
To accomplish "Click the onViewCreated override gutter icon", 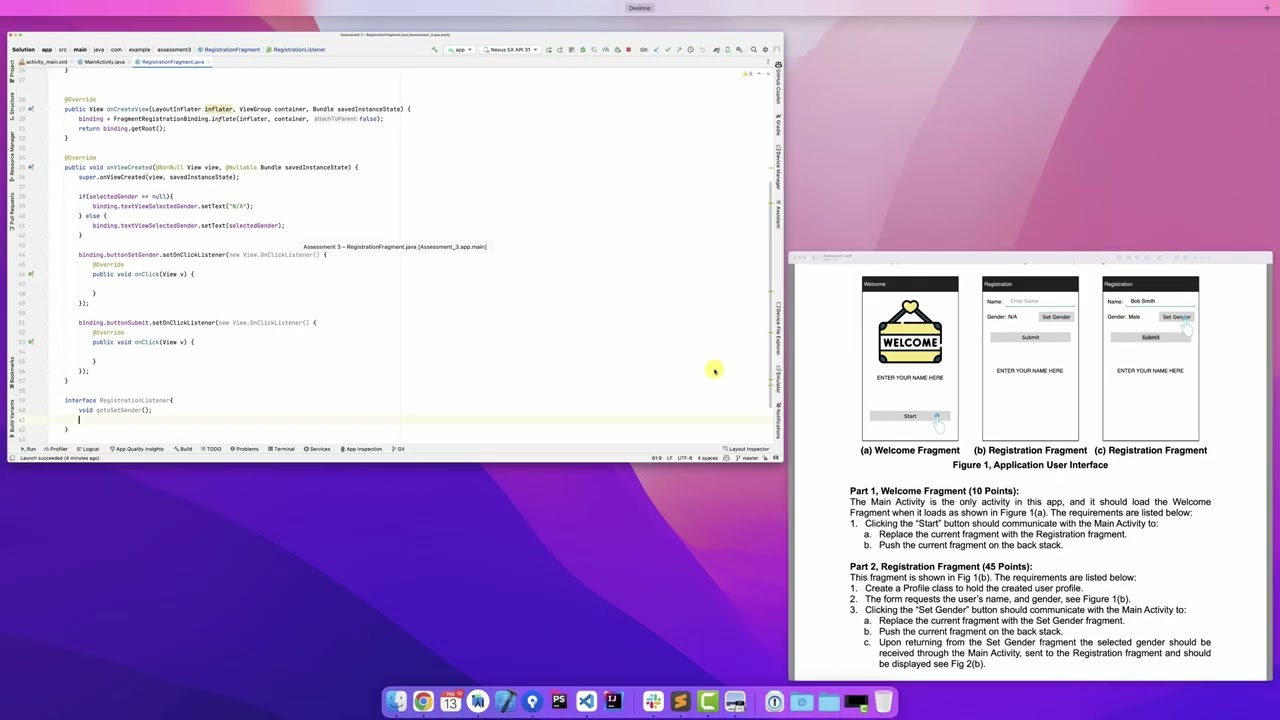I will pos(31,167).
